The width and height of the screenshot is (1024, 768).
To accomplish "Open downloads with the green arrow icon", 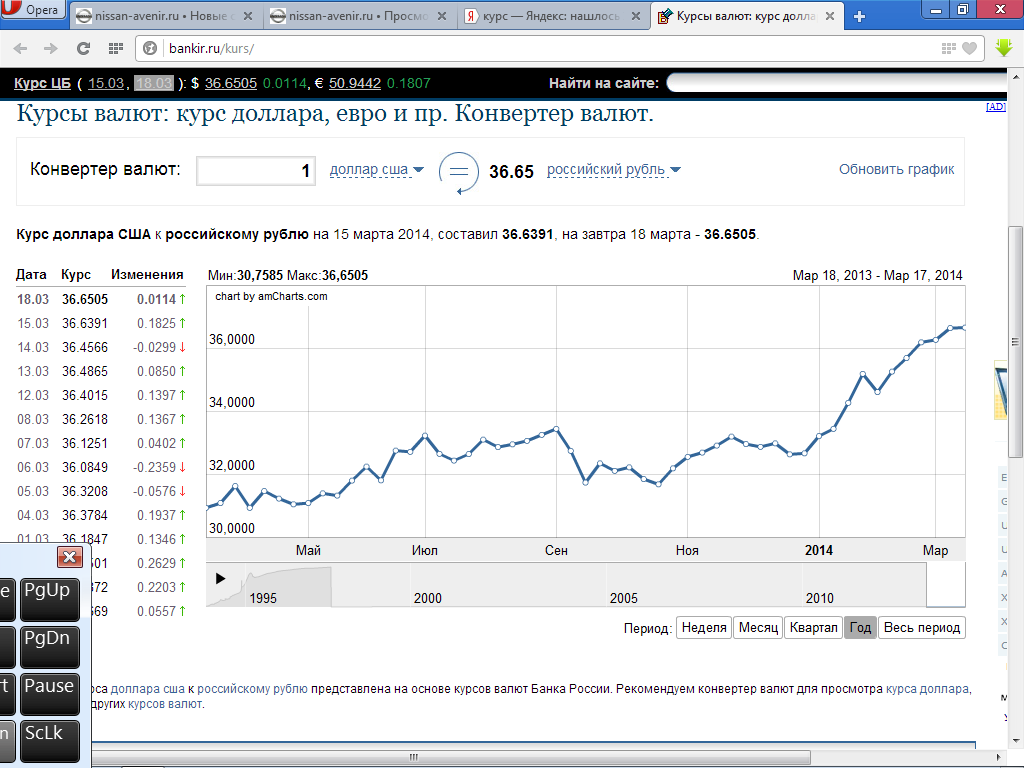I will 1004,48.
